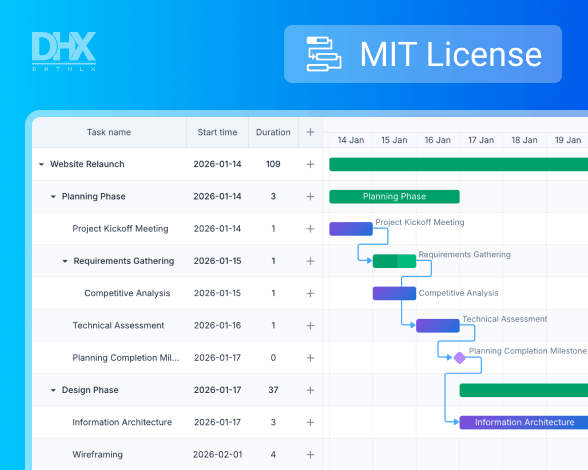Click the Technical Assessment chart label
The image size is (588, 470).
(x=505, y=319)
